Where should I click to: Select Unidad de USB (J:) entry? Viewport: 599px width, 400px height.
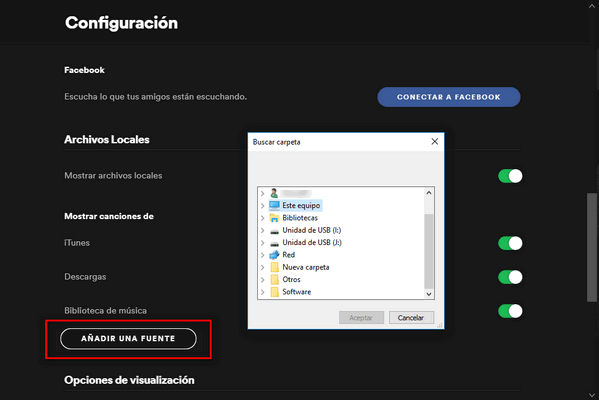click(x=312, y=243)
